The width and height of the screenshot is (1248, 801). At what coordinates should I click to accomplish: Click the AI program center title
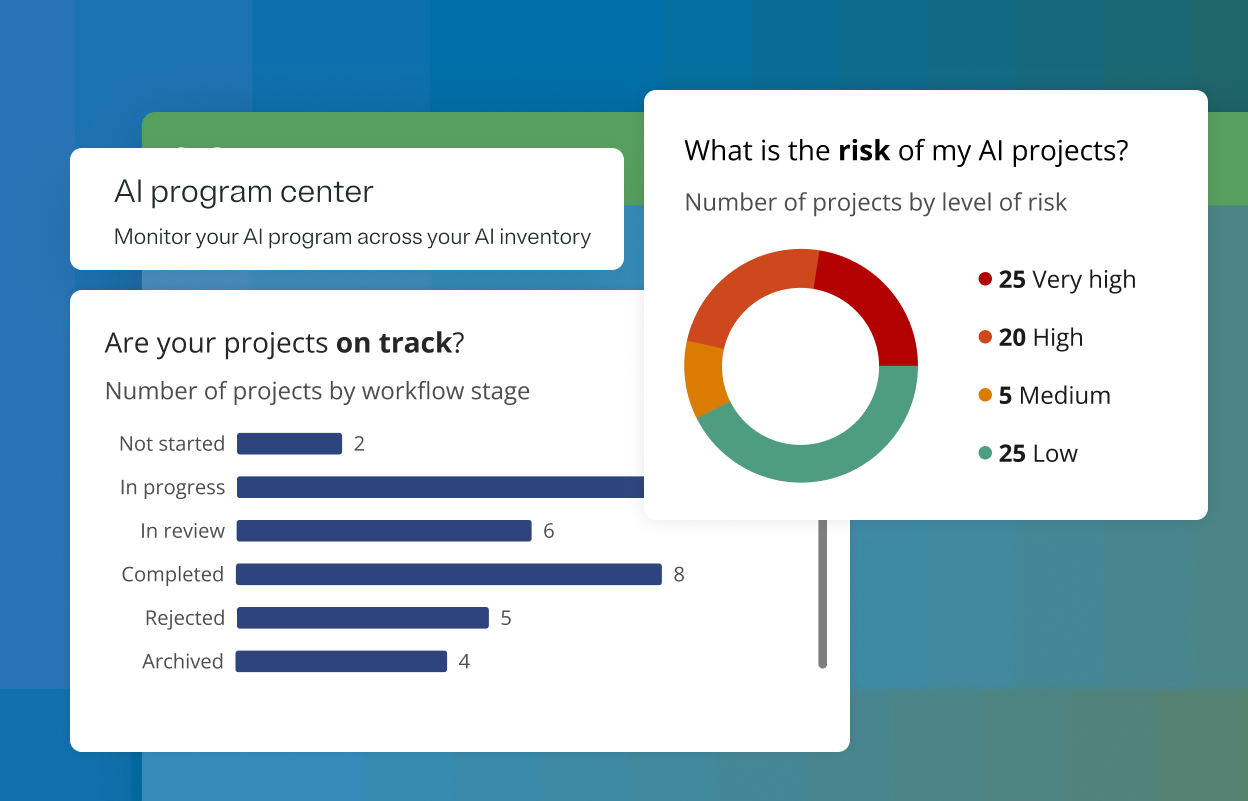[244, 192]
